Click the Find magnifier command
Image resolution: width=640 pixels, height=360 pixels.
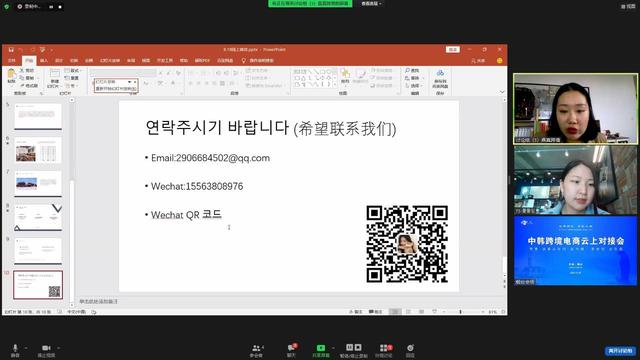tap(412, 71)
